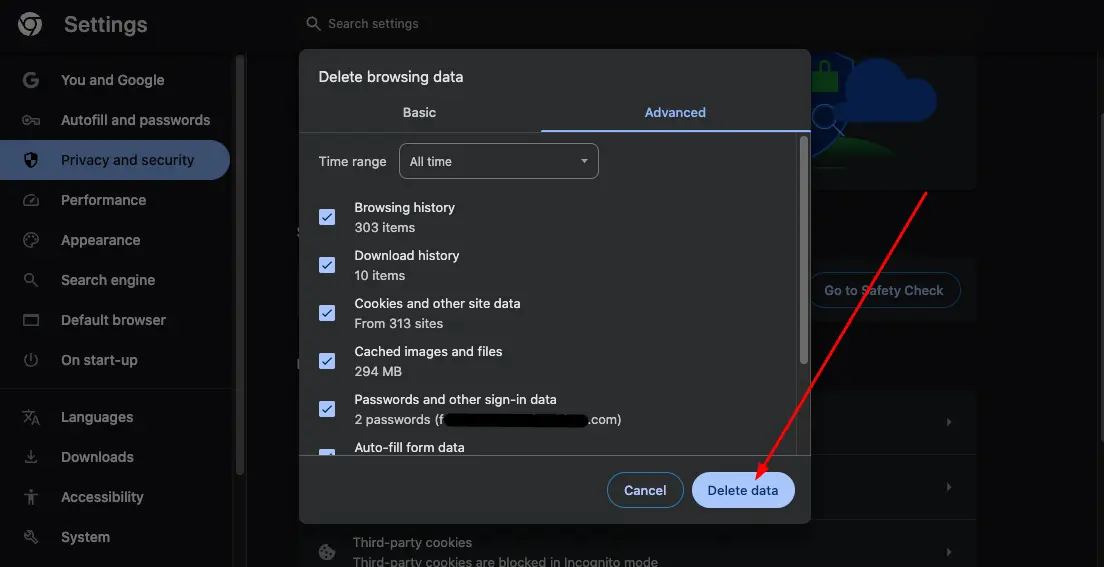Click the '294 MB' text
1104x567 pixels.
[378, 371]
